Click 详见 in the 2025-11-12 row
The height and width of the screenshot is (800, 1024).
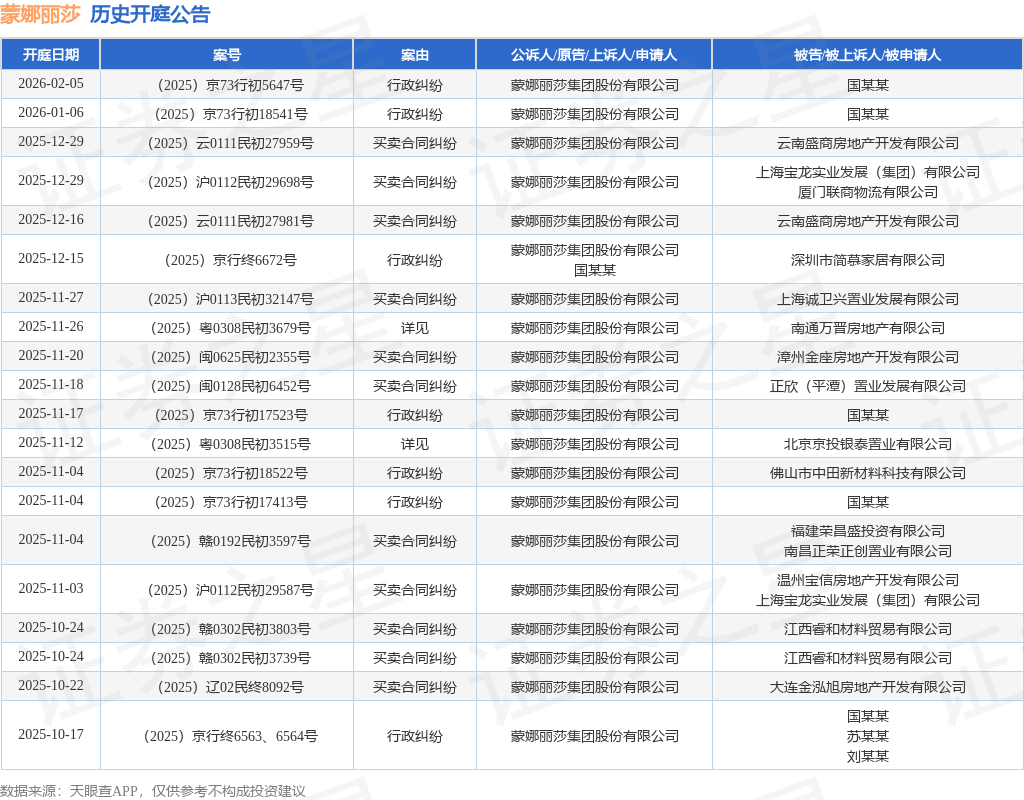pos(415,444)
